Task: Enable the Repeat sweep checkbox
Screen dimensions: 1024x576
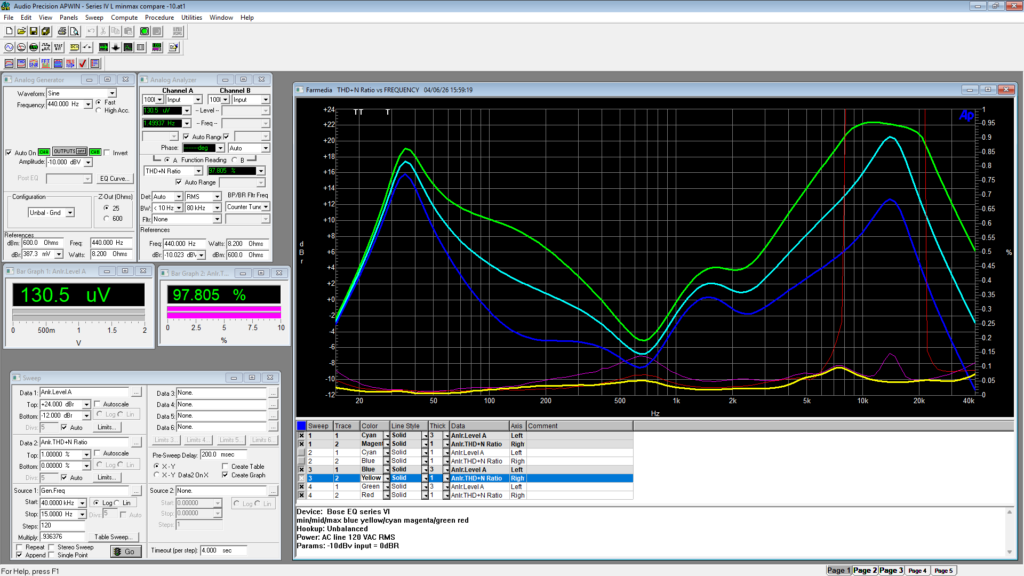Action: (17, 548)
